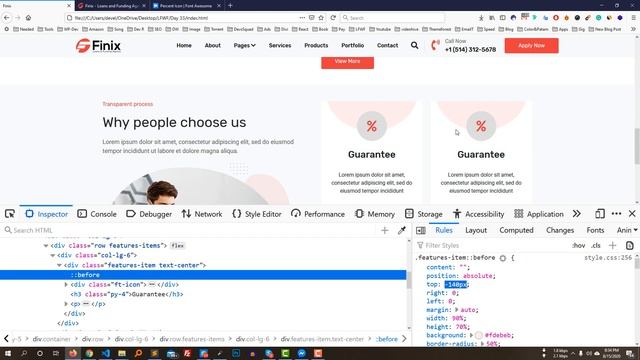Toggle the .cls class panel
Viewport: 640px width, 360px height.
(596, 245)
